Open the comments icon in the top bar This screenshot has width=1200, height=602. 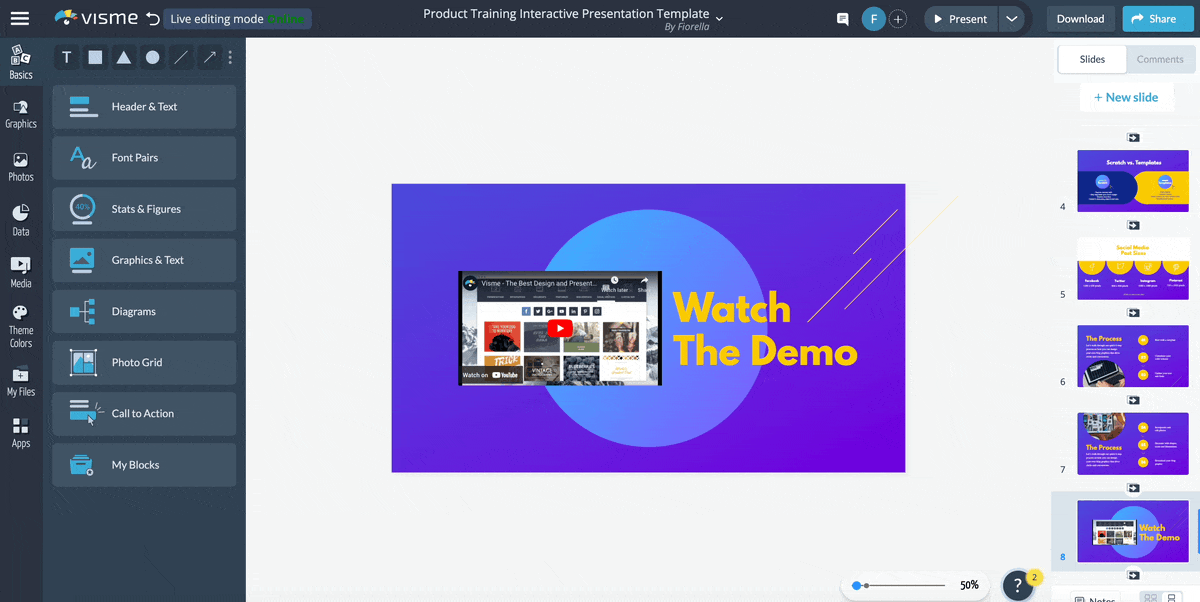tap(841, 18)
